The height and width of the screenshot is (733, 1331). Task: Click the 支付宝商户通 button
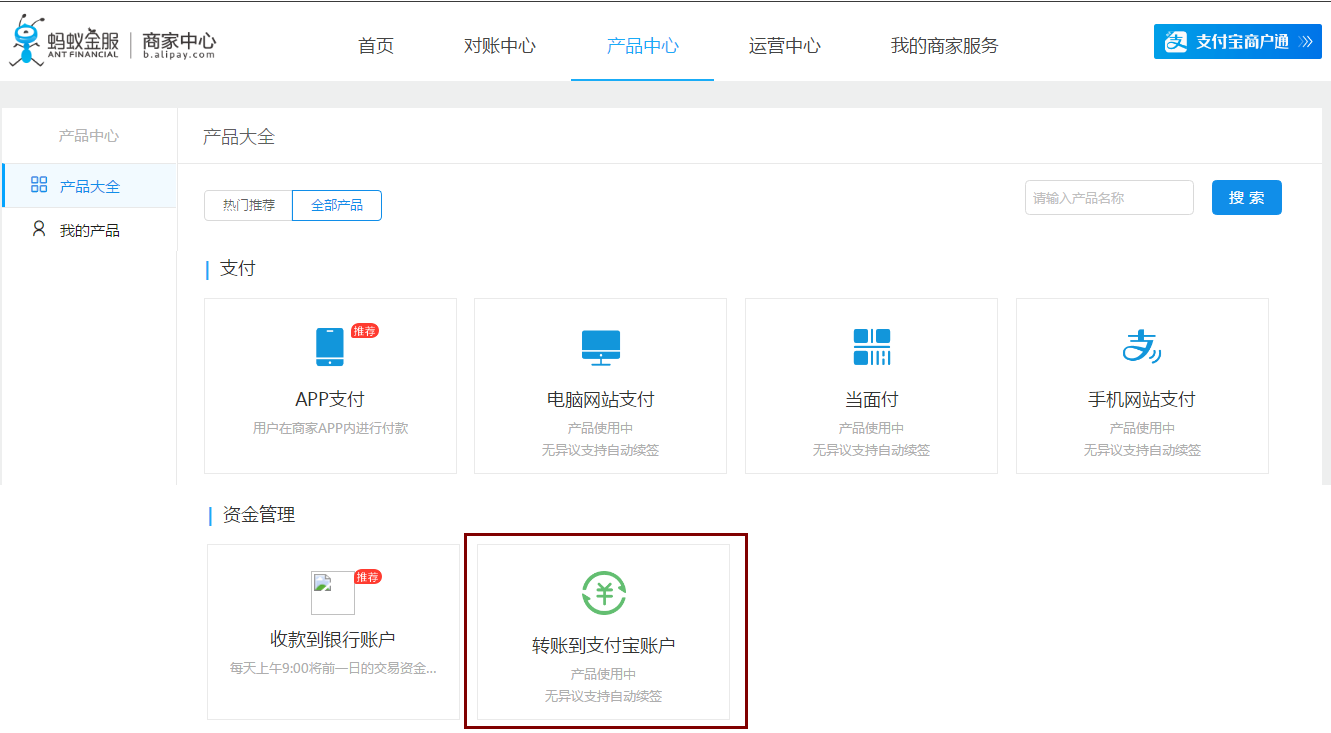[x=1237, y=42]
